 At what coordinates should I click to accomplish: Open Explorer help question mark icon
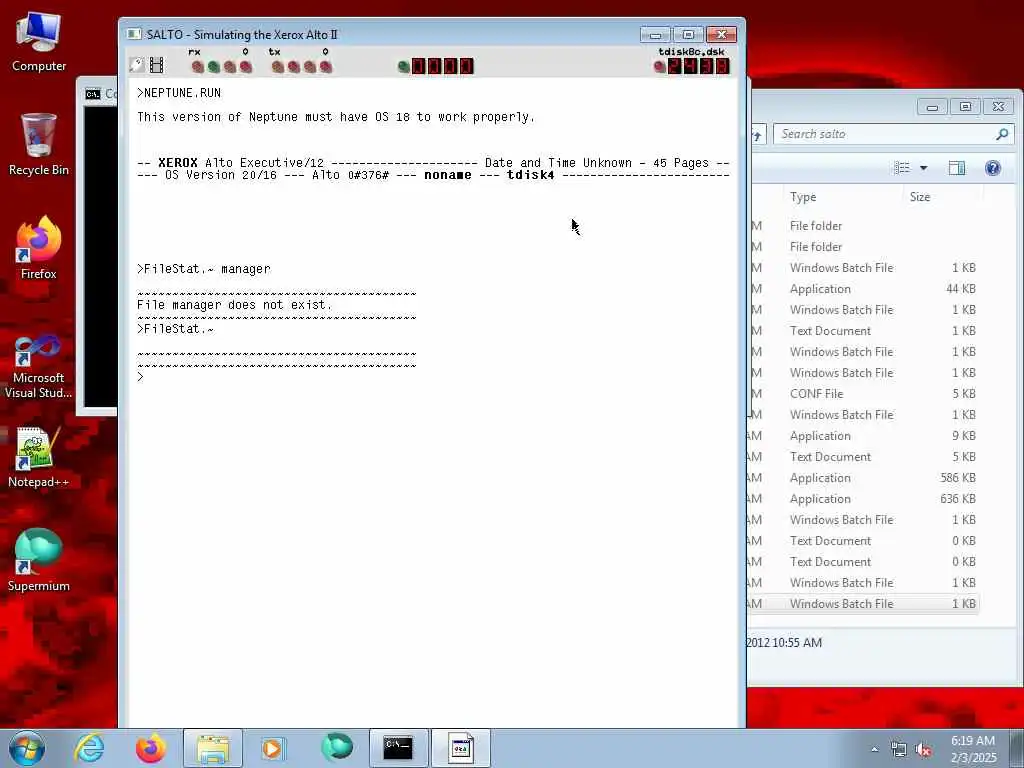tap(993, 168)
